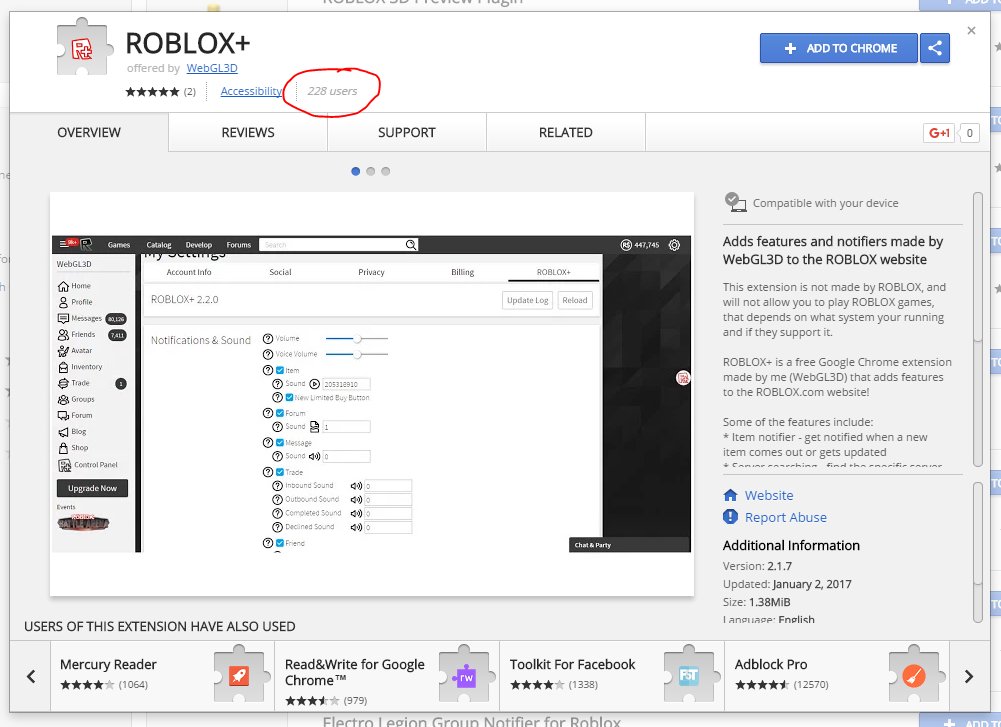
Task: Click the Robux balance icon in preview
Action: point(626,244)
